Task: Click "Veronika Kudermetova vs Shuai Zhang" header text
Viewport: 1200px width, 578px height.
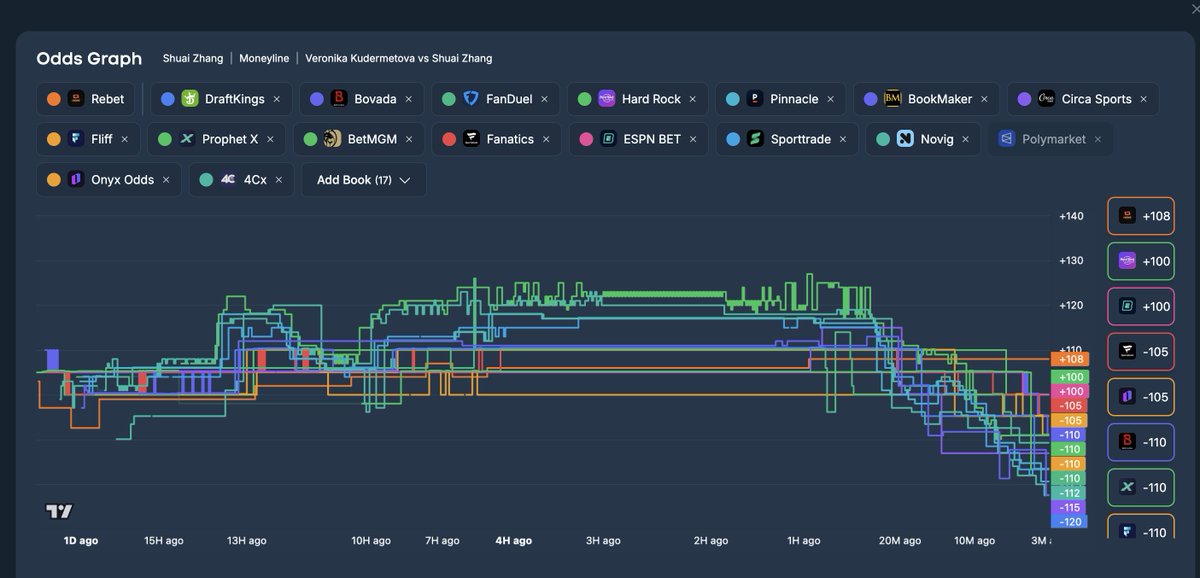Action: click(399, 59)
